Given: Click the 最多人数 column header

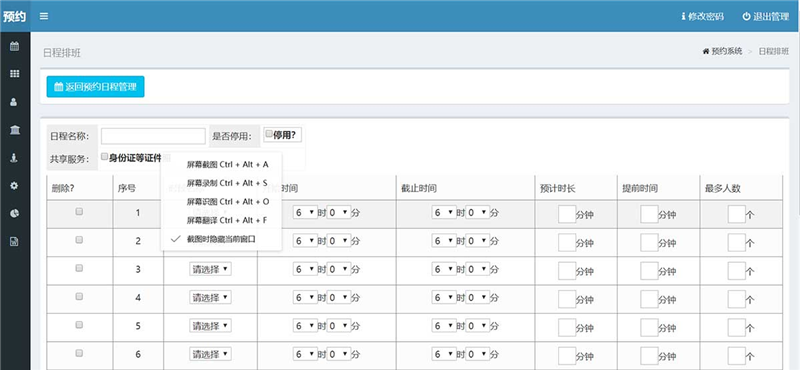Looking at the screenshot, I should click(722, 188).
